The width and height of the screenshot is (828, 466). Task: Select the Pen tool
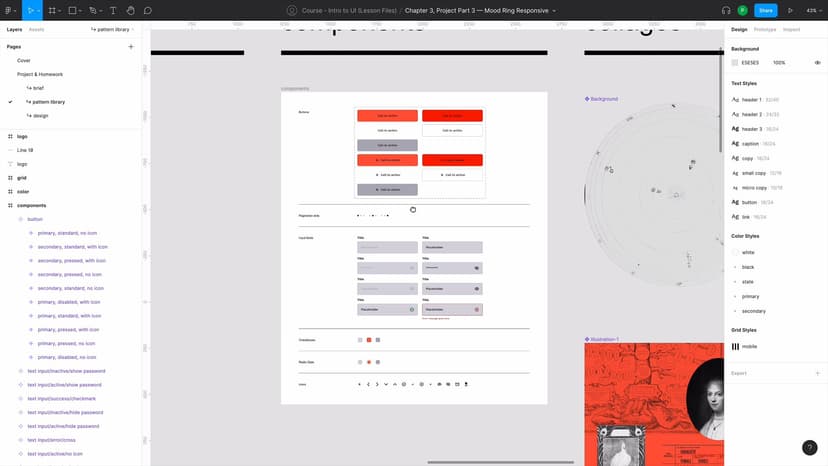[x=93, y=10]
